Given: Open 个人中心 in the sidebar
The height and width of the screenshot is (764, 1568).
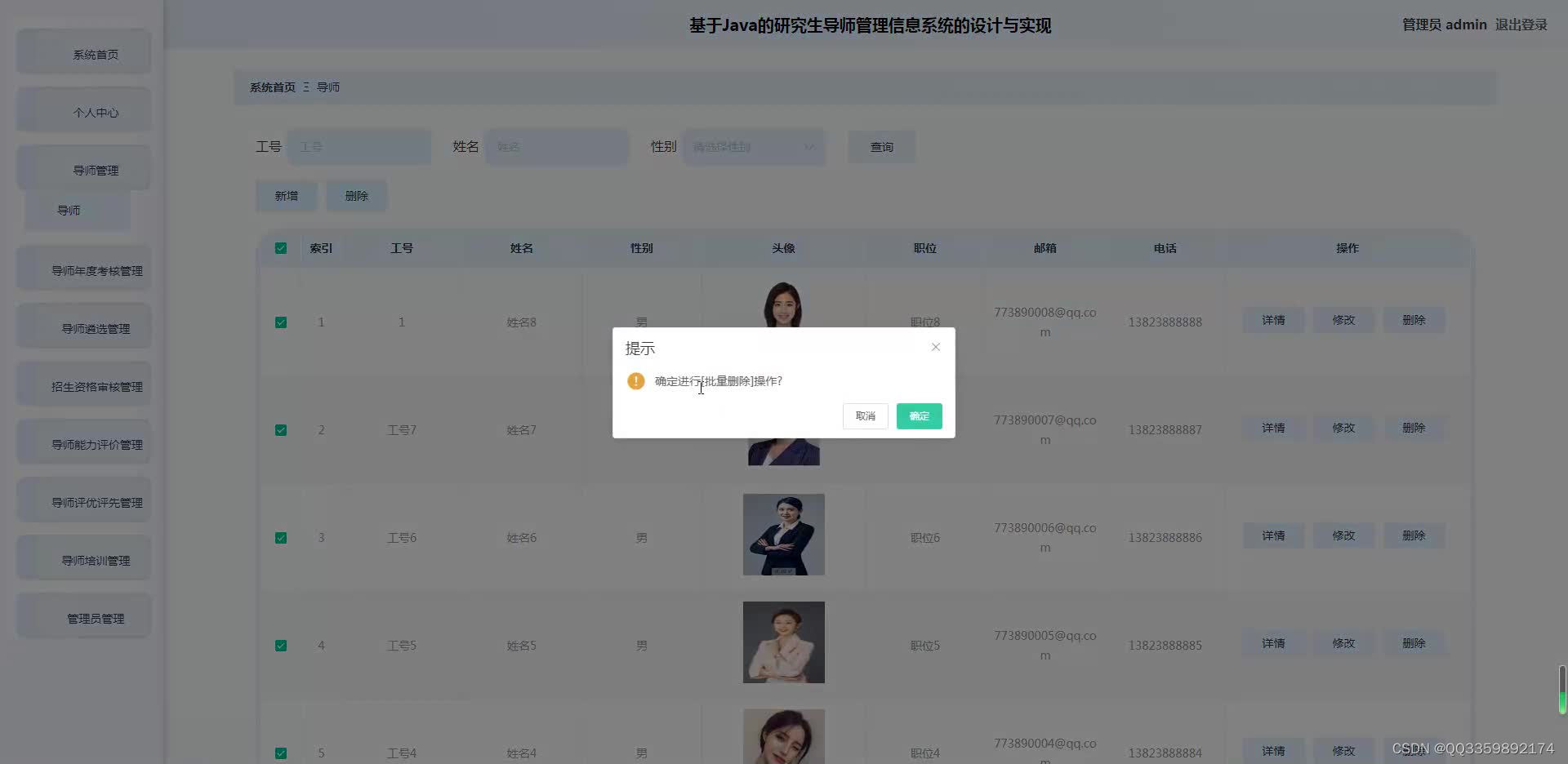Looking at the screenshot, I should [x=84, y=110].
